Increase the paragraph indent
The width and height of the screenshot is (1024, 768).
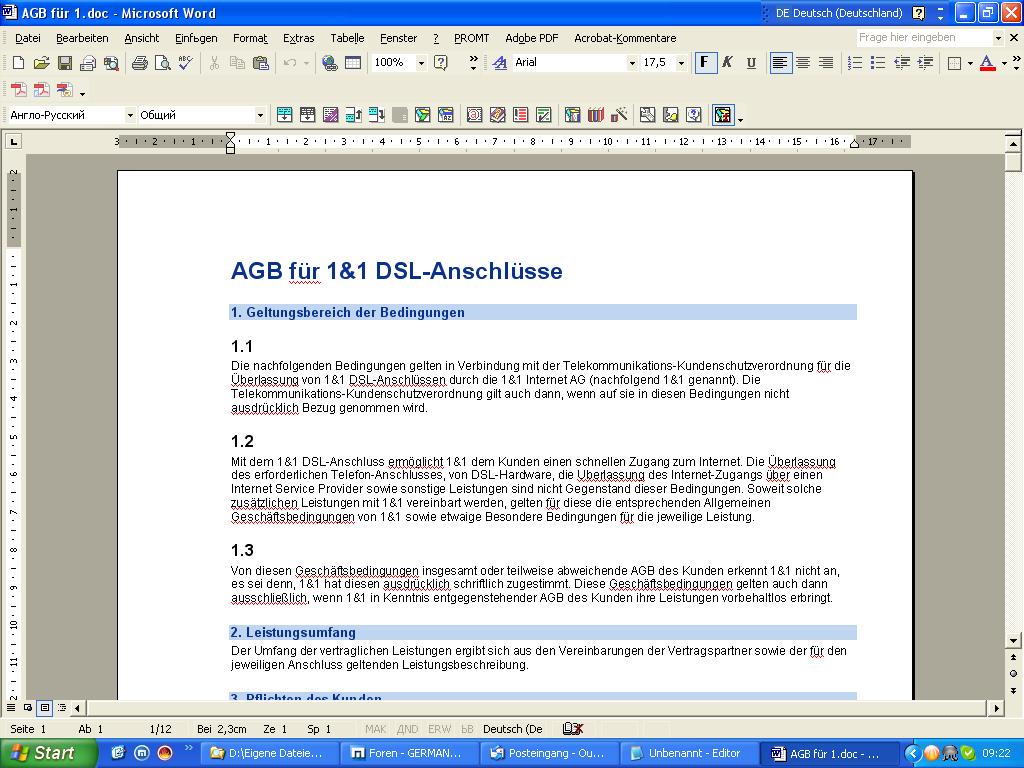[925, 63]
